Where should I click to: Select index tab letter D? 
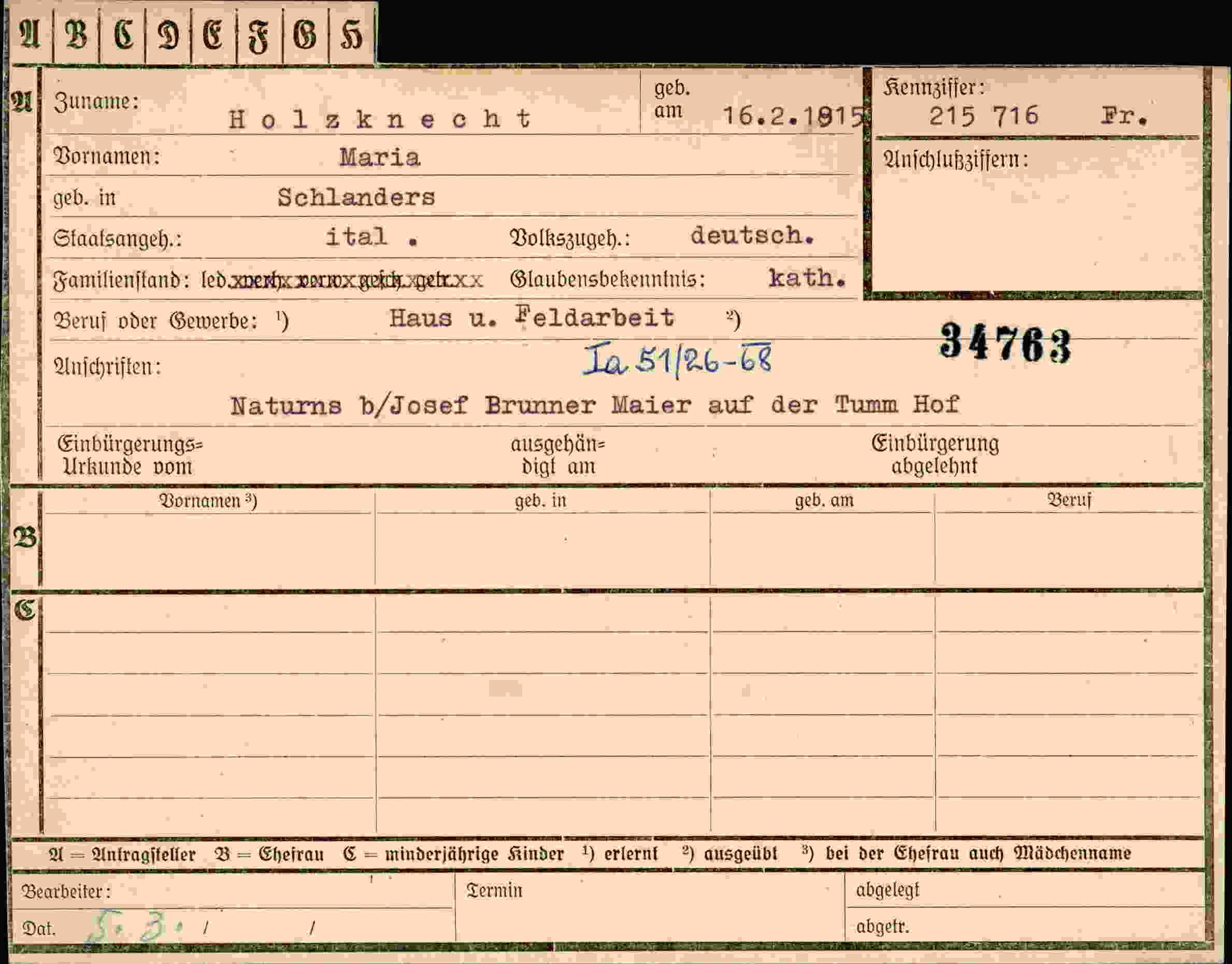(x=168, y=35)
